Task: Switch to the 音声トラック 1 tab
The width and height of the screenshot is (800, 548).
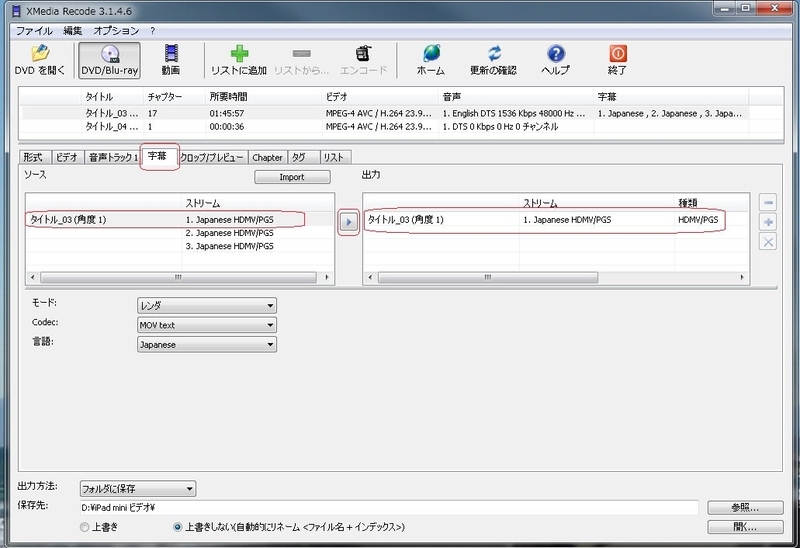Action: pos(113,157)
